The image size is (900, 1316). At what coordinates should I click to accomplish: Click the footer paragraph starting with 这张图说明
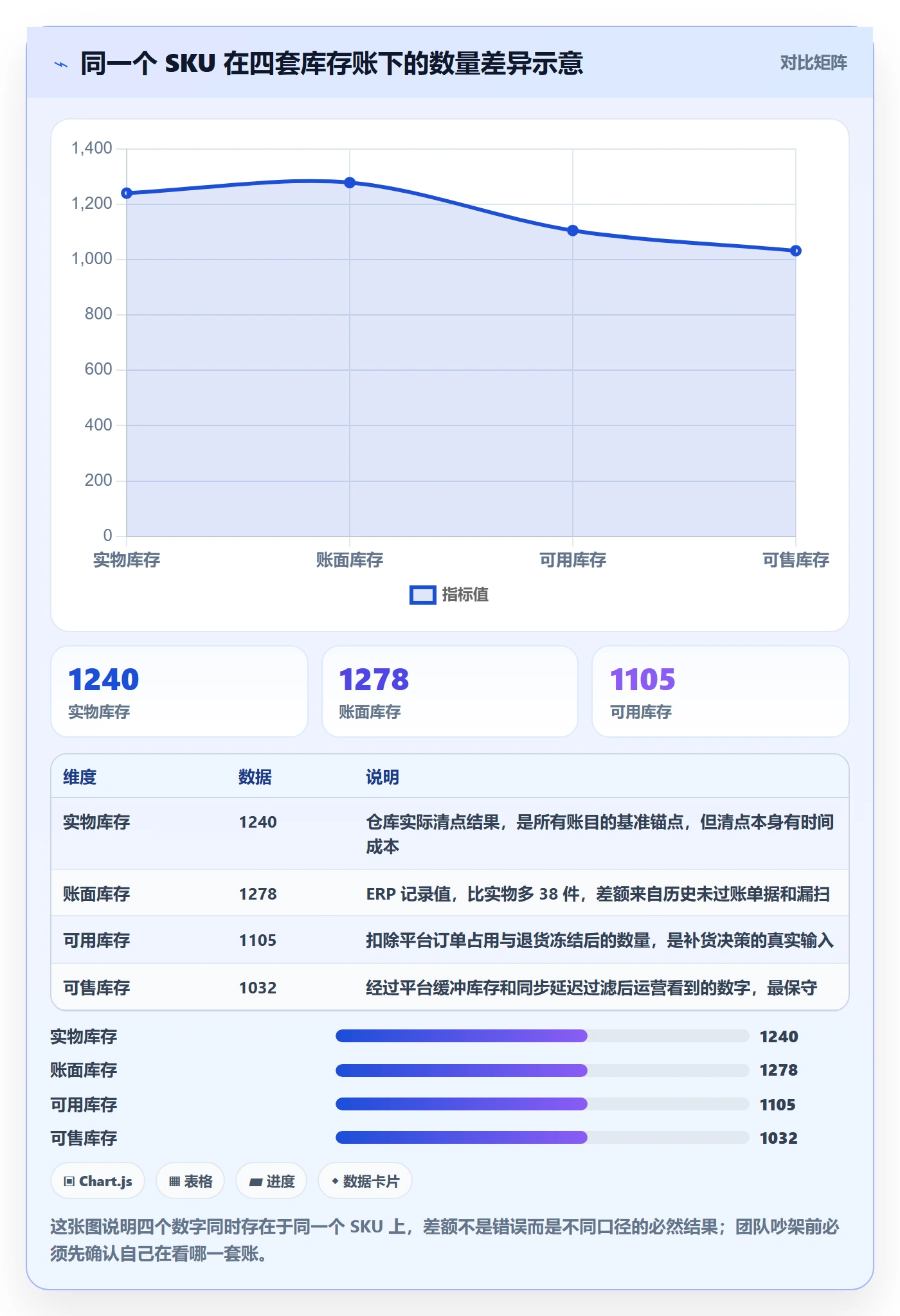click(445, 1240)
